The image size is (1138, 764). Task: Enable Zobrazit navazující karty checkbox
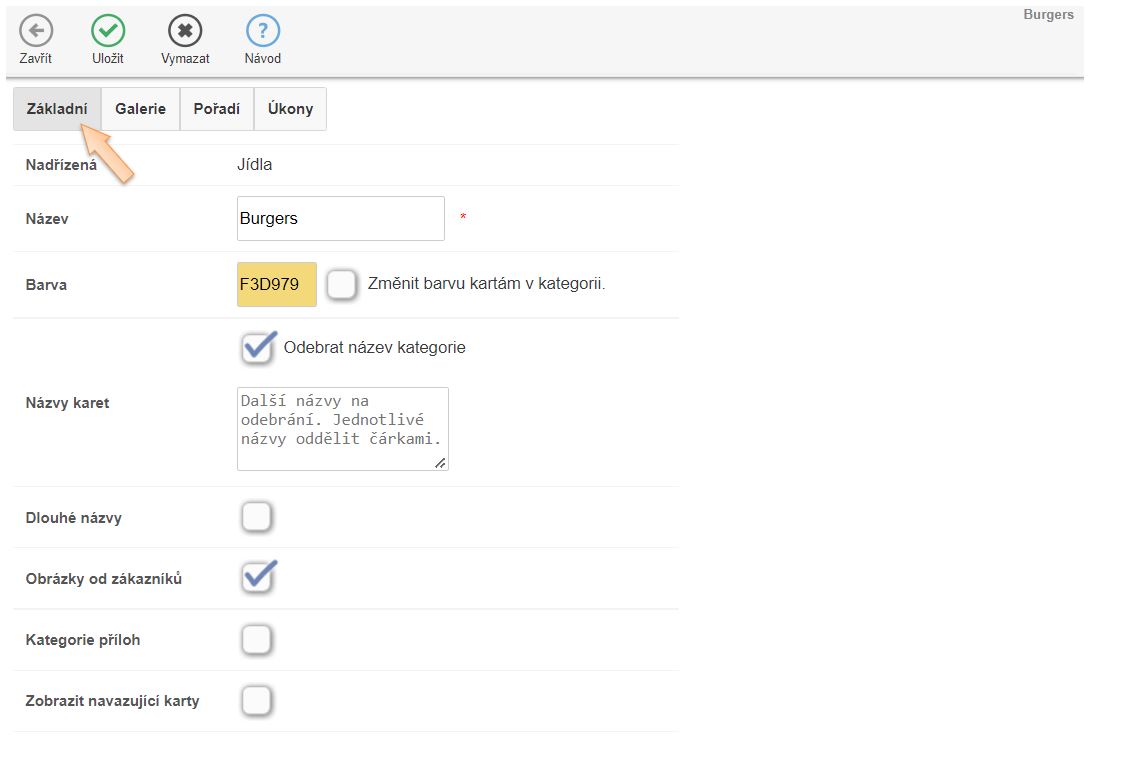coord(257,700)
